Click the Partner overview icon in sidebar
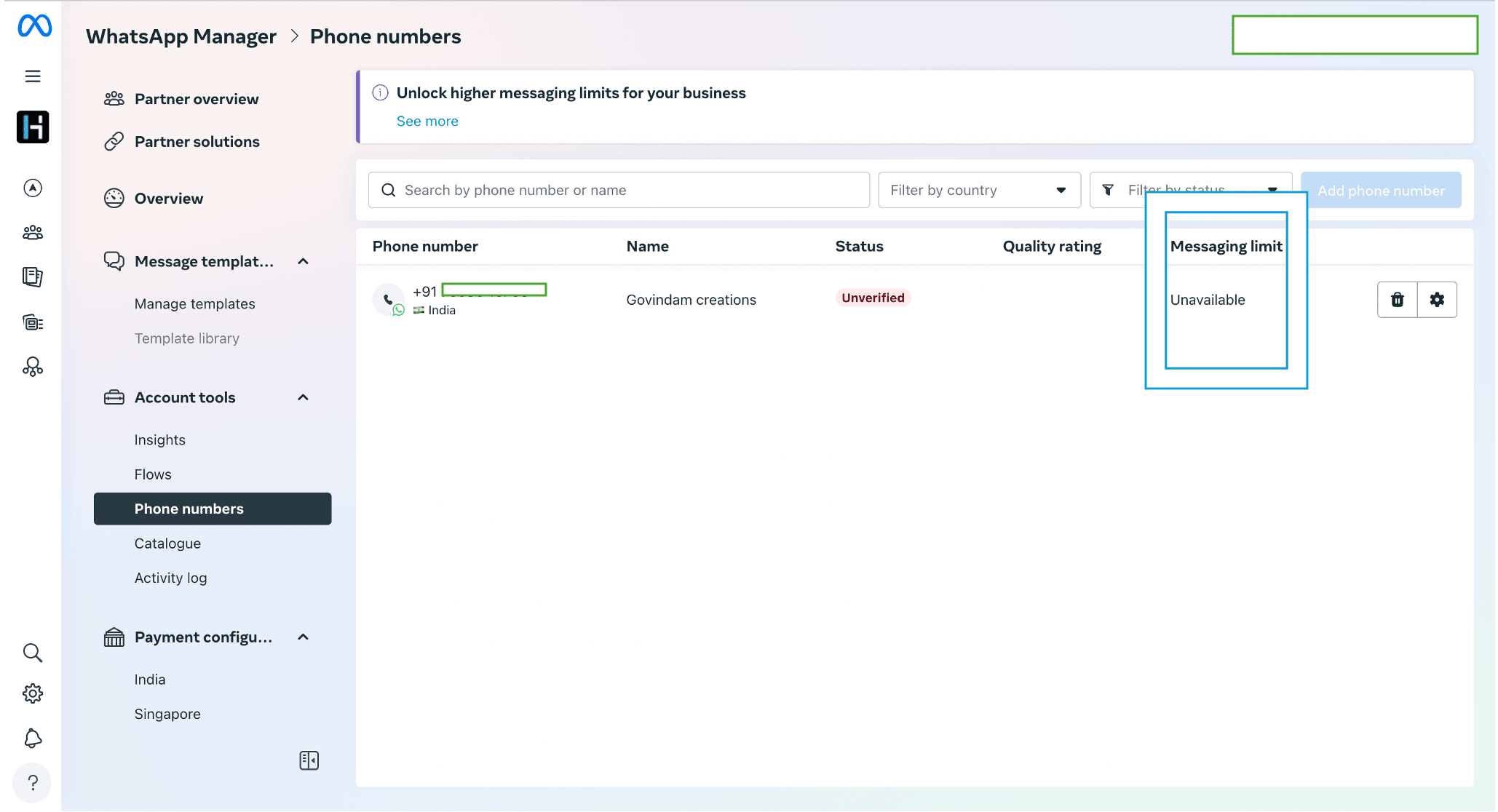Image resolution: width=1498 pixels, height=812 pixels. (x=115, y=98)
